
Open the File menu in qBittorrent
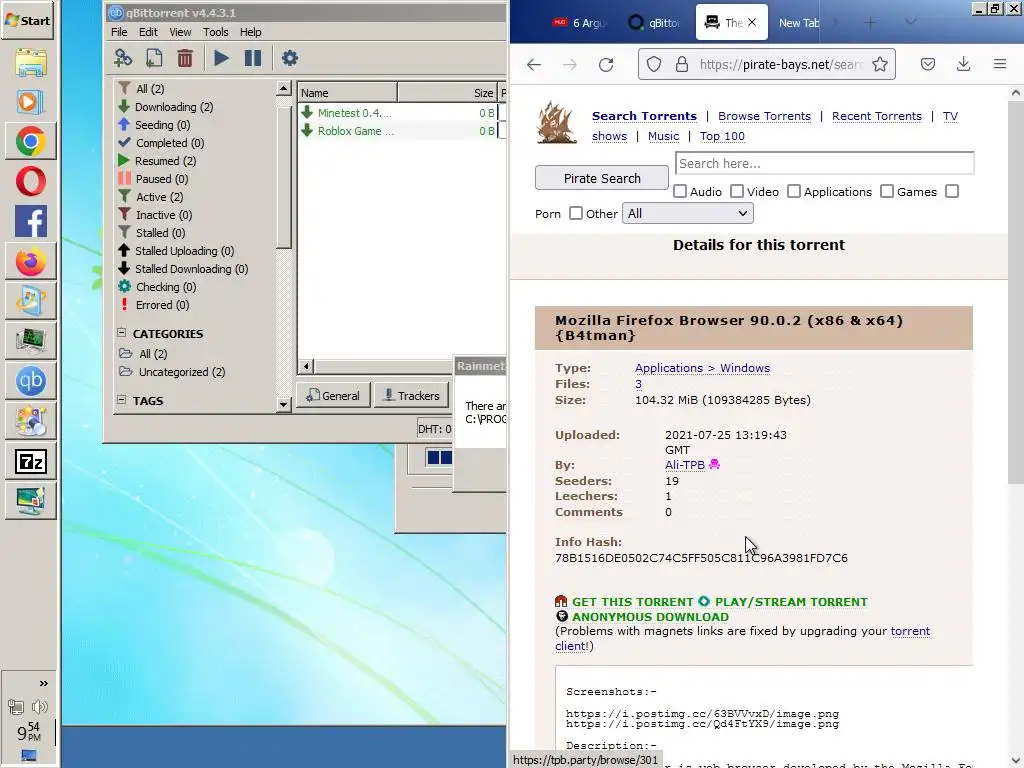(119, 32)
